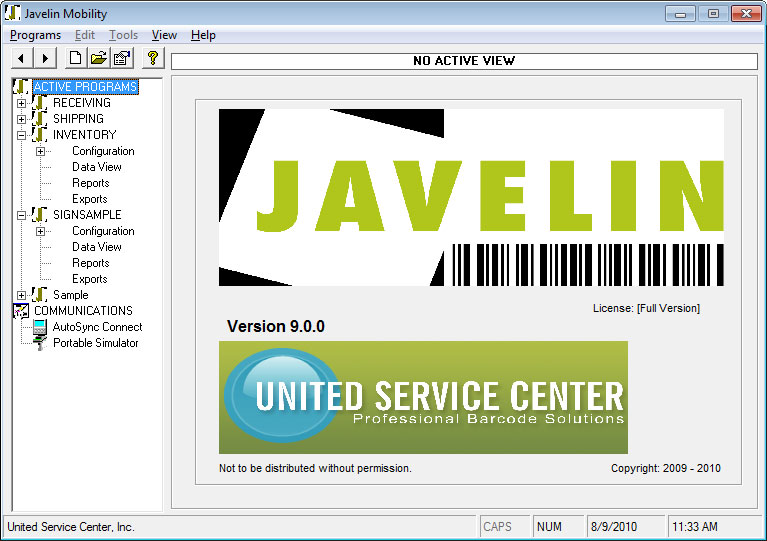The width and height of the screenshot is (767, 541).
Task: Click the Javelin icon next to Sample
Action: [x=40, y=295]
